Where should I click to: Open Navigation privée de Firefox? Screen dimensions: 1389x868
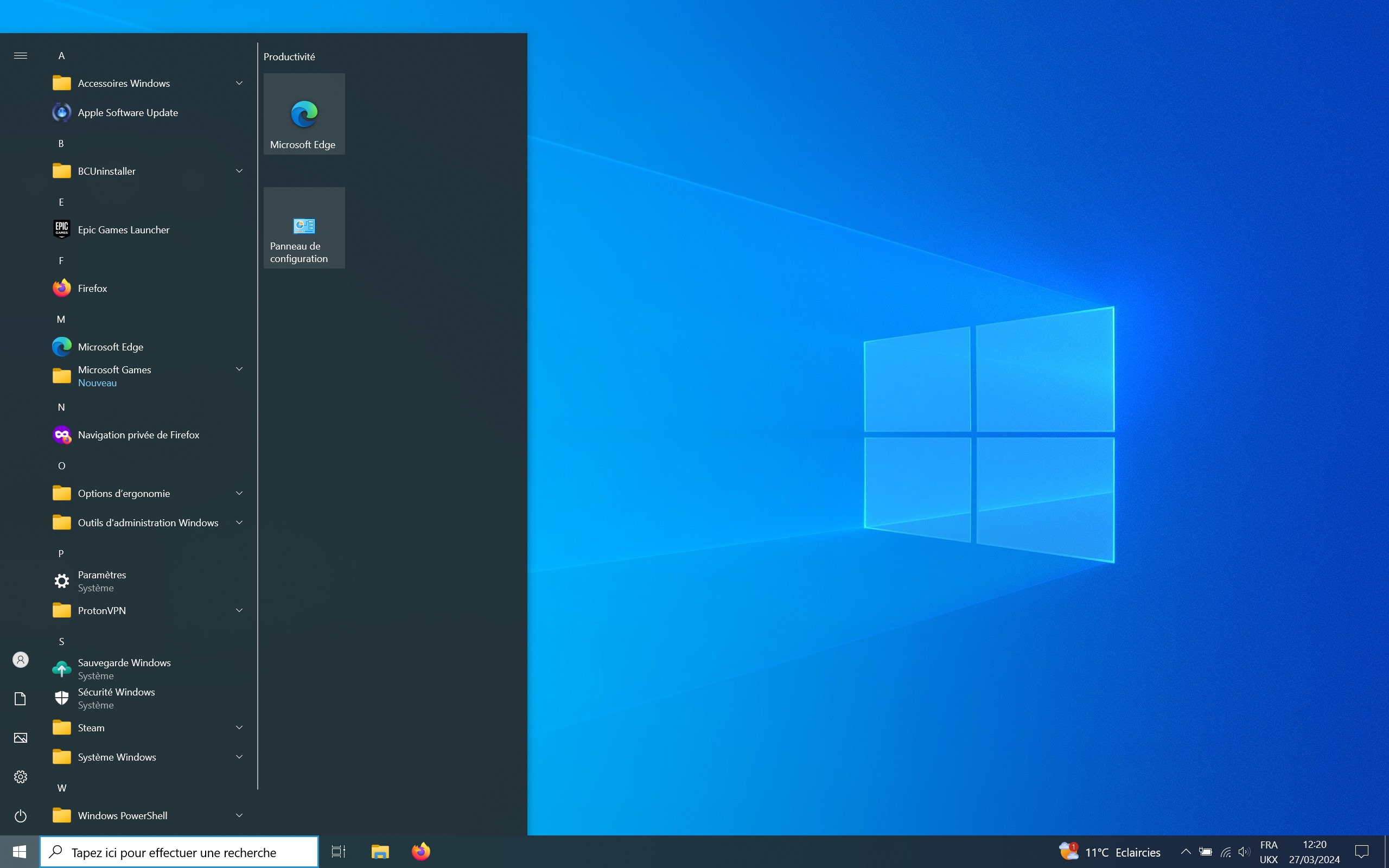(138, 435)
